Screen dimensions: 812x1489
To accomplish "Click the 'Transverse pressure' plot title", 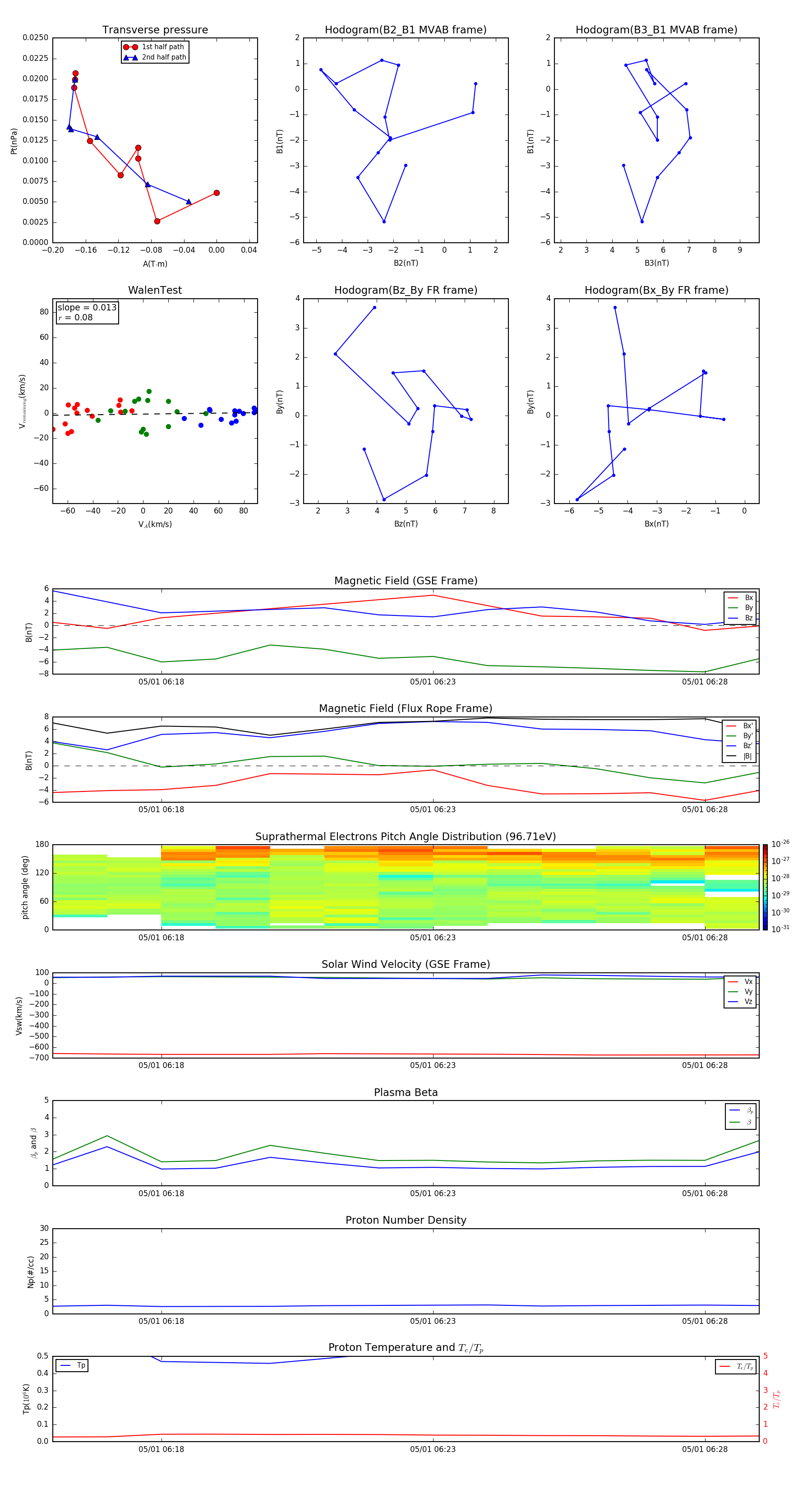I will coord(155,30).
